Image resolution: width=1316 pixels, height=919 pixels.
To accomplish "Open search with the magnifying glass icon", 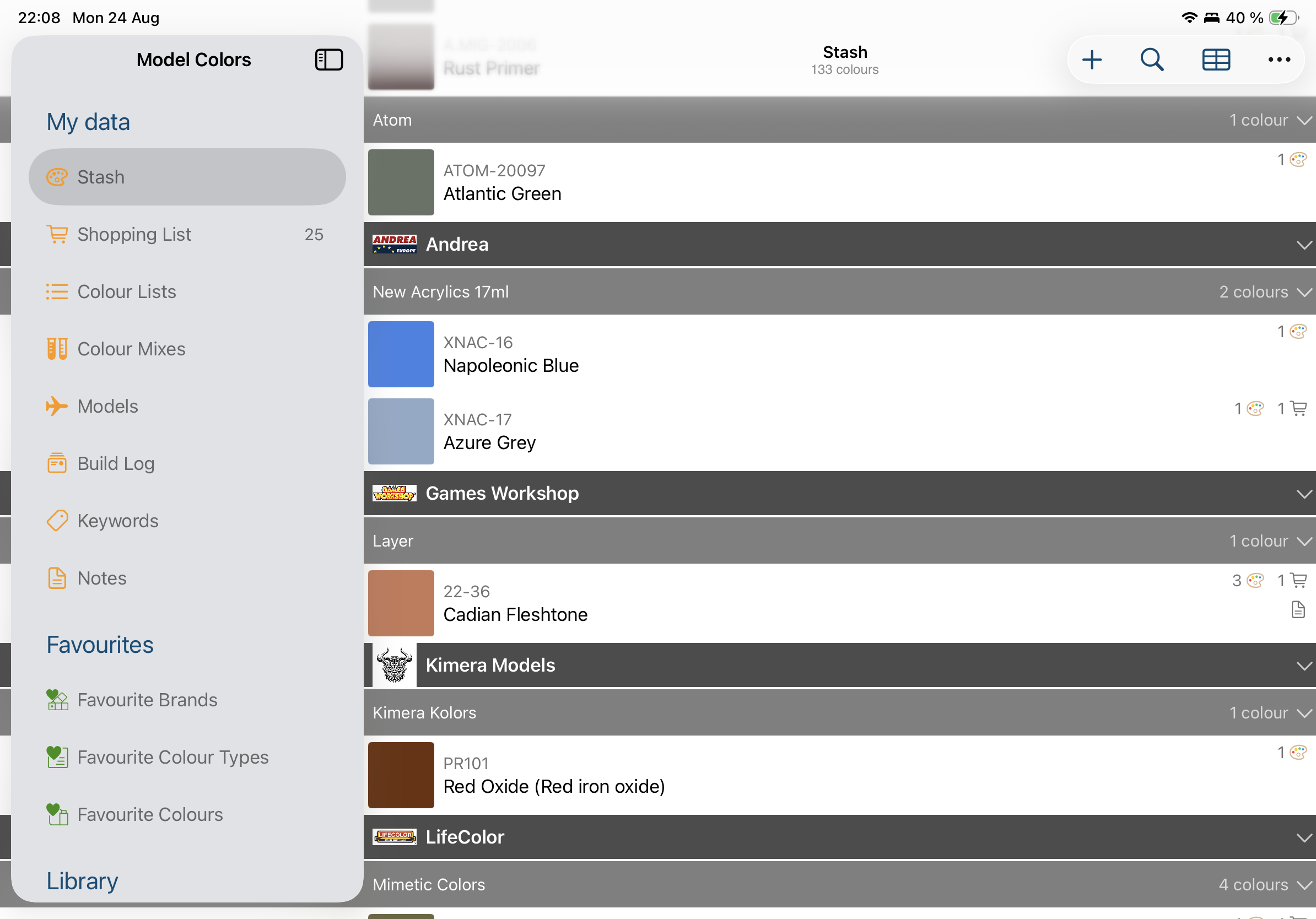I will (x=1152, y=60).
